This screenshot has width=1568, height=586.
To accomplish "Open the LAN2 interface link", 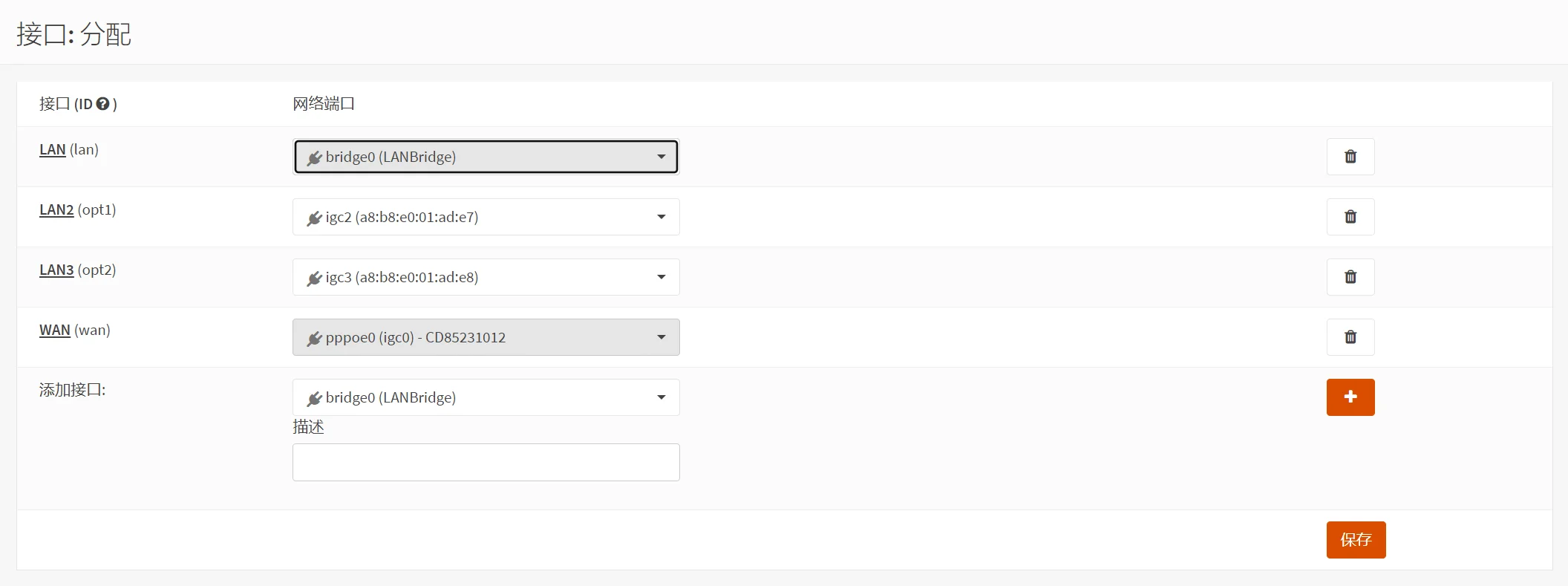I will 56,209.
